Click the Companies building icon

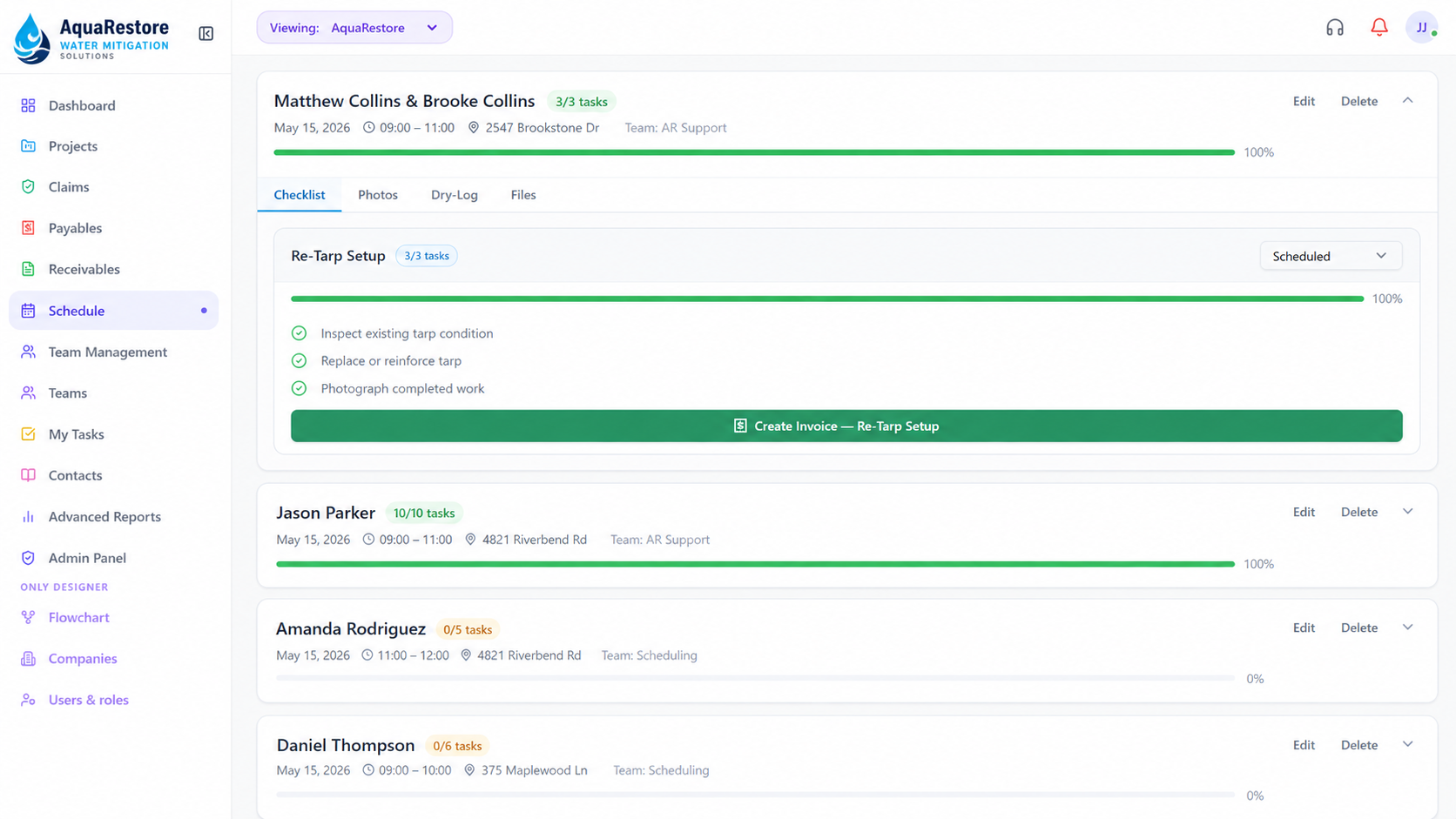(28, 659)
